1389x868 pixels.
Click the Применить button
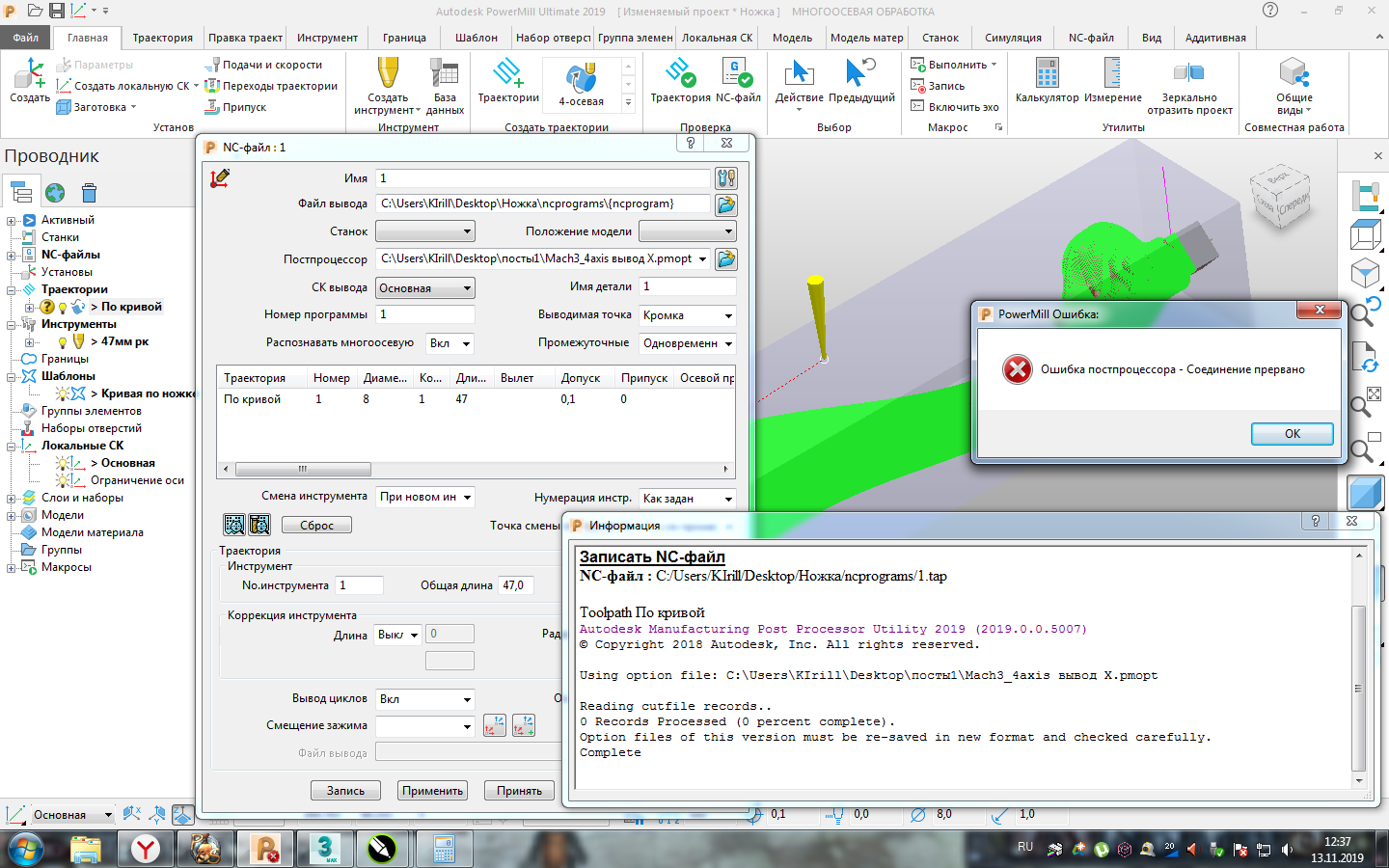[433, 791]
